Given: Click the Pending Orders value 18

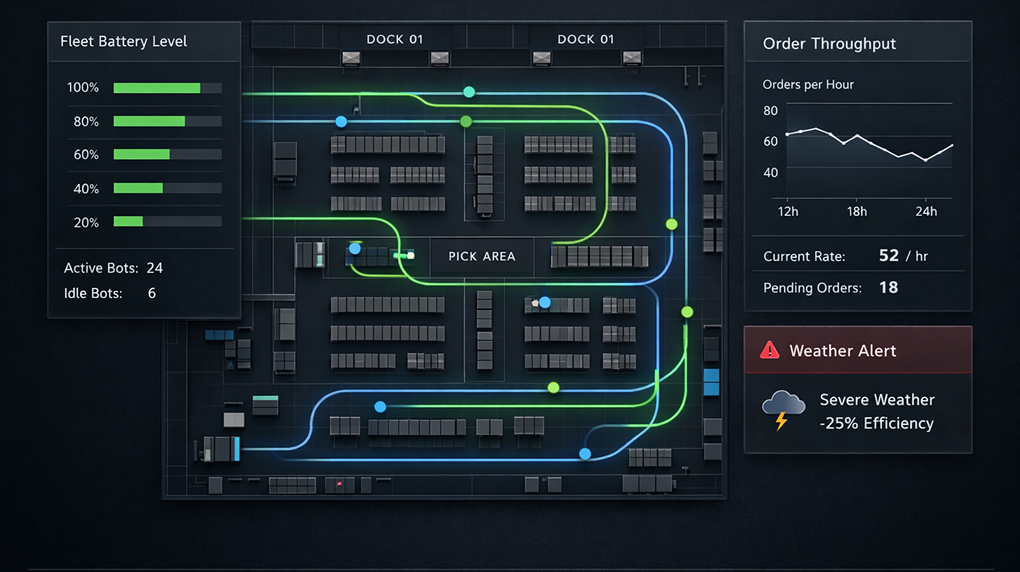Looking at the screenshot, I should point(888,288).
